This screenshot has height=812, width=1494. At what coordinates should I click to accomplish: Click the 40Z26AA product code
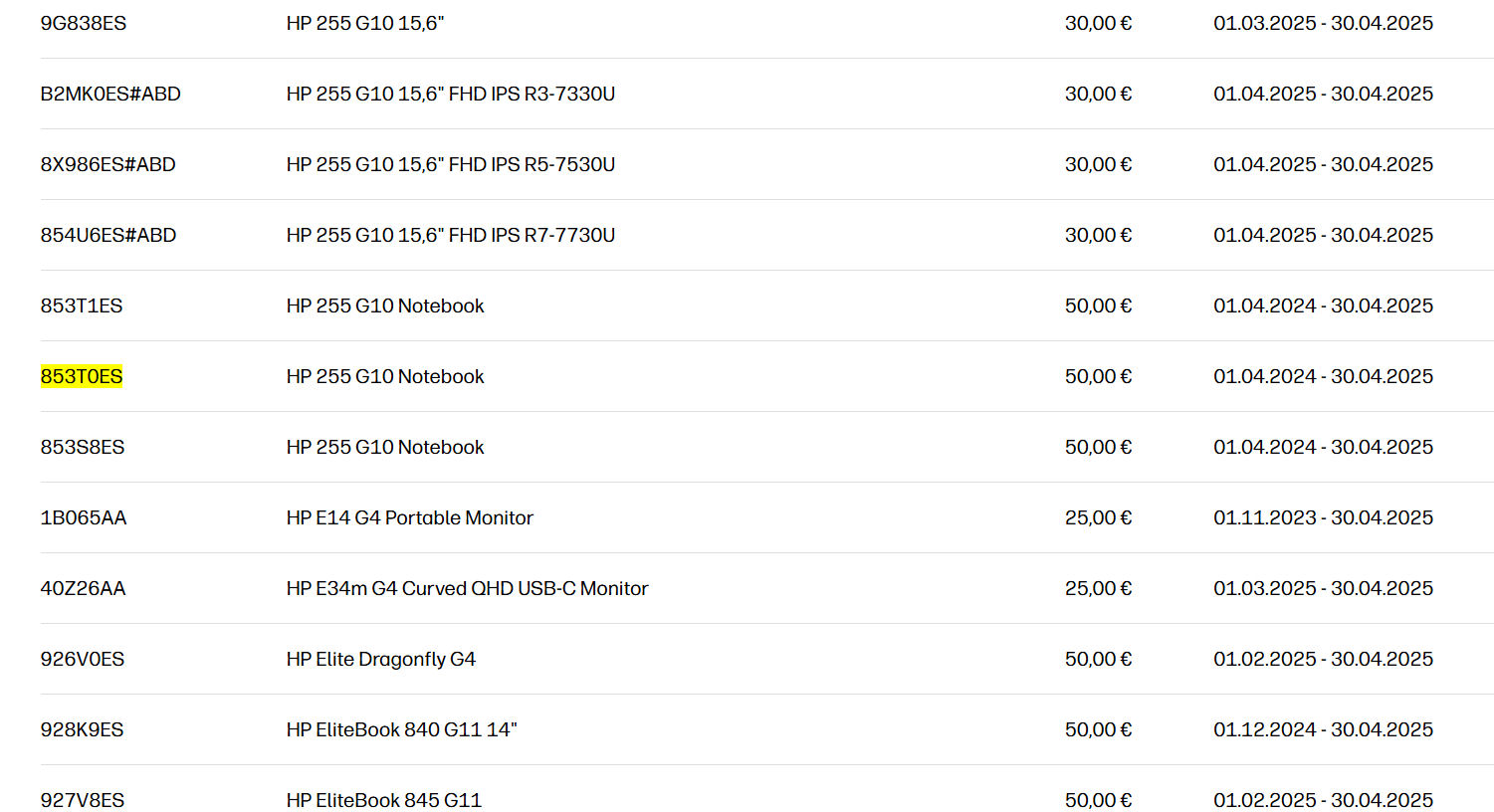click(83, 588)
